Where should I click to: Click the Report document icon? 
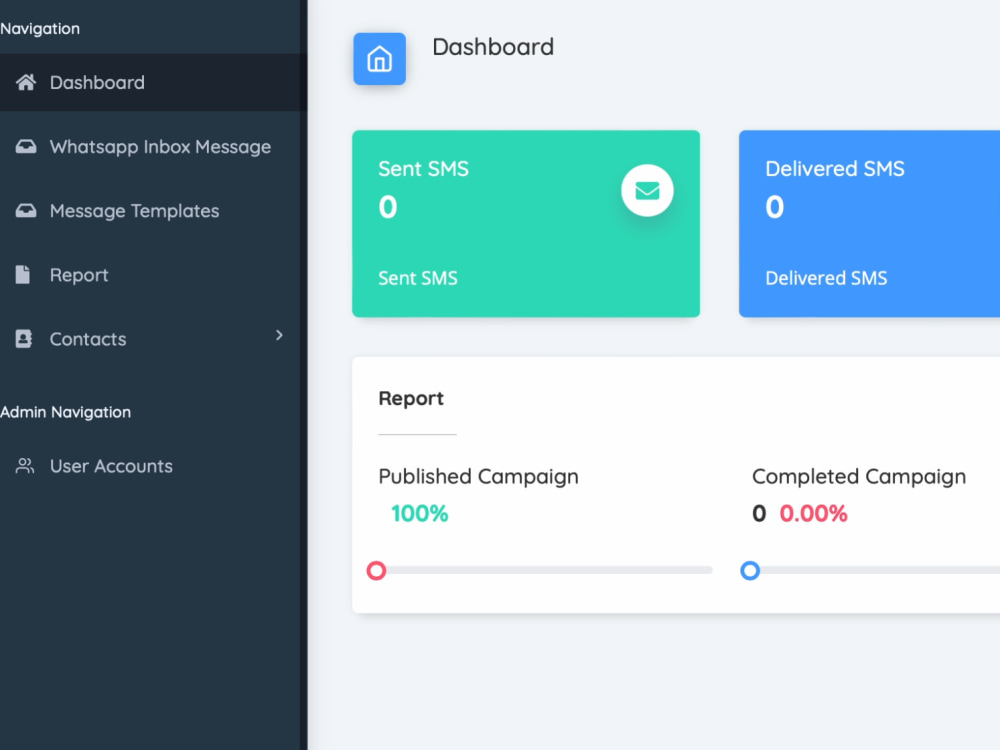click(23, 274)
